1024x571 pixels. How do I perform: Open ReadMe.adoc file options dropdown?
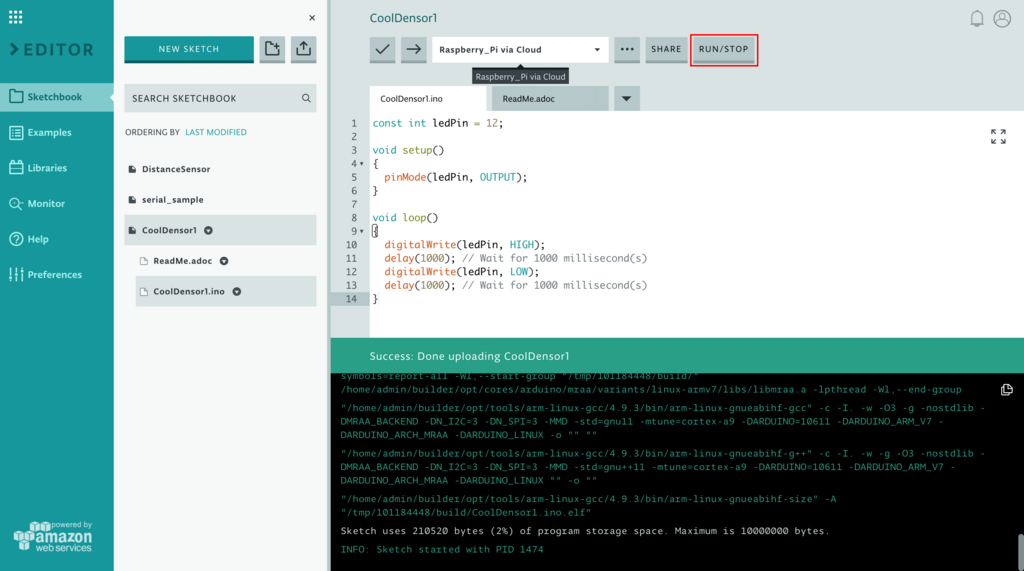pos(224,261)
